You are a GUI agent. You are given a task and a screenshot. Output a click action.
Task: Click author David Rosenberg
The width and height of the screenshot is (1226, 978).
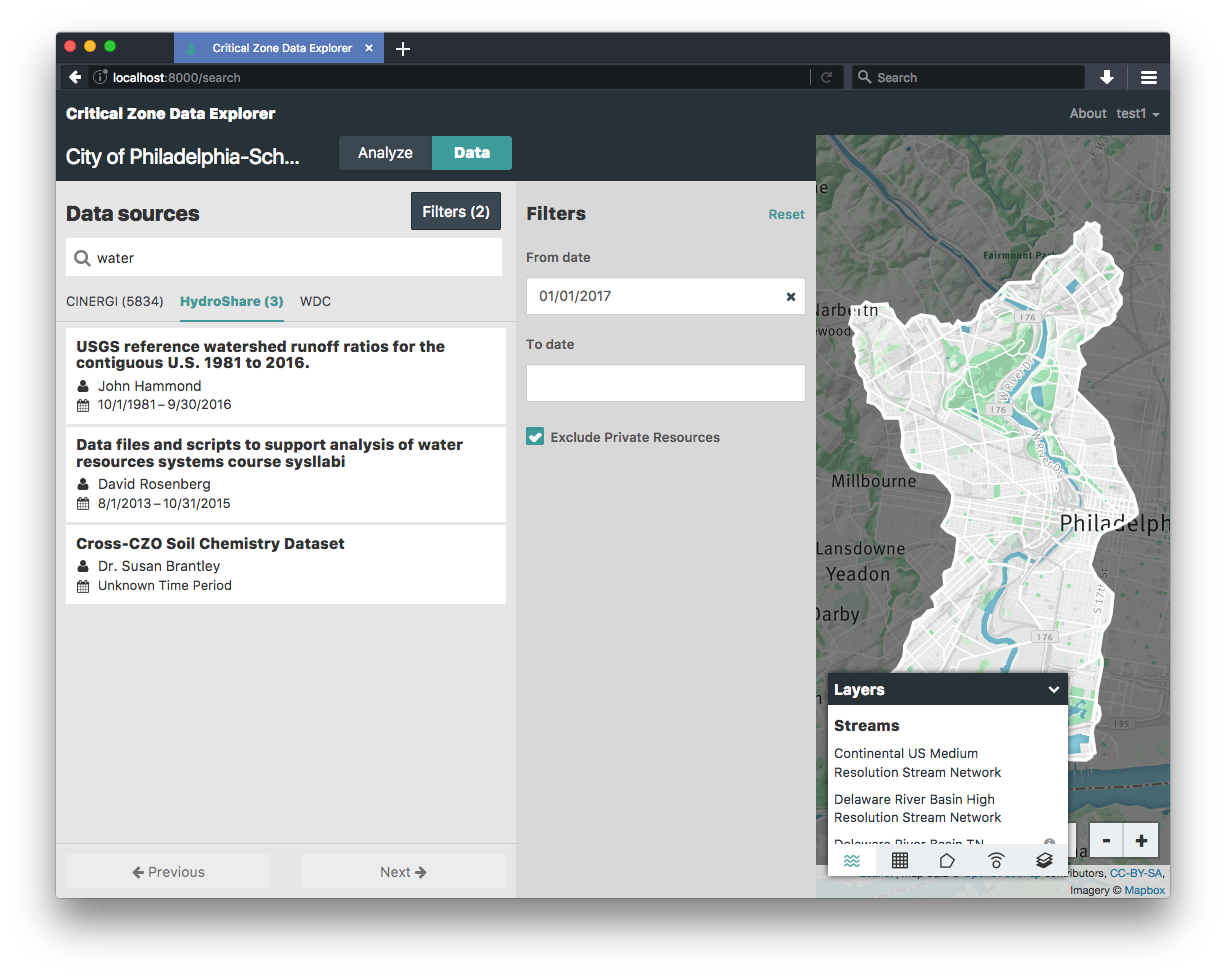coord(154,484)
